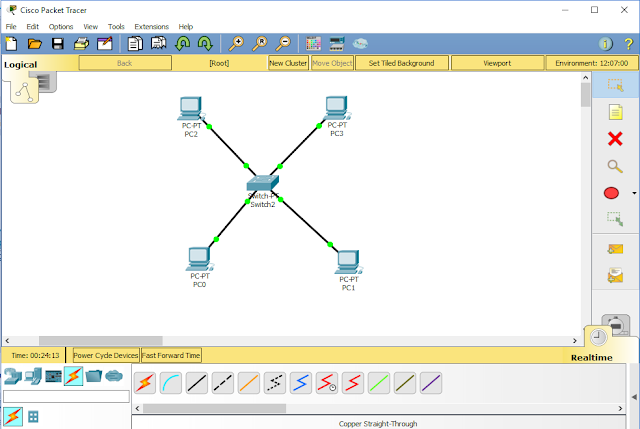The width and height of the screenshot is (640, 429).
Task: Open the Extensions menu
Action: pos(151,27)
